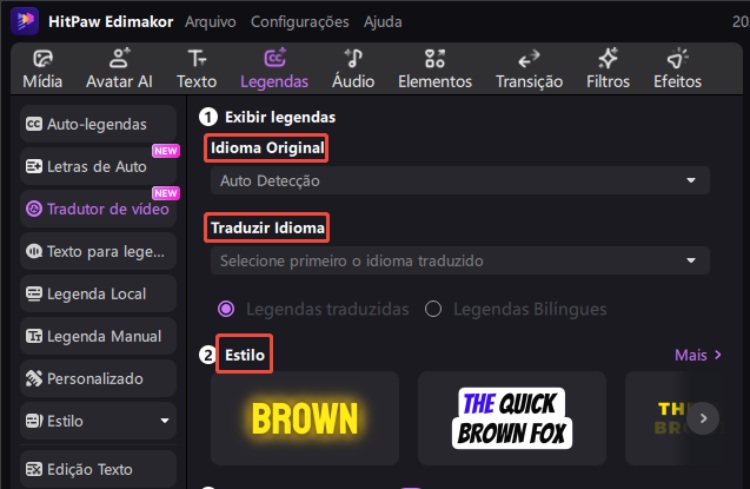Click the Idioma Original label
The image size is (750, 489).
pyautogui.click(x=267, y=148)
